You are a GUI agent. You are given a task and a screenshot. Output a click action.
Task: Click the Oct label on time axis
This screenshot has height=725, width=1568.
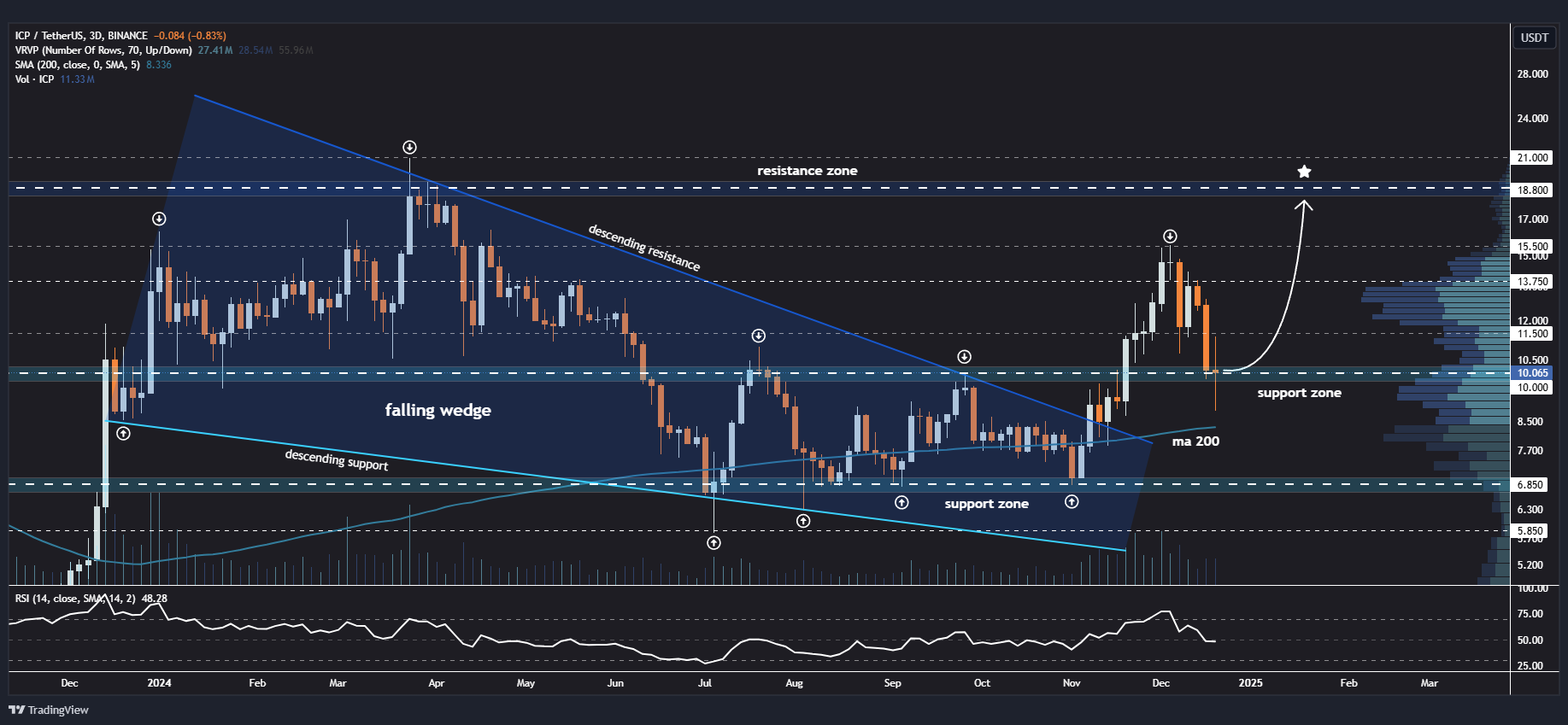coord(982,683)
